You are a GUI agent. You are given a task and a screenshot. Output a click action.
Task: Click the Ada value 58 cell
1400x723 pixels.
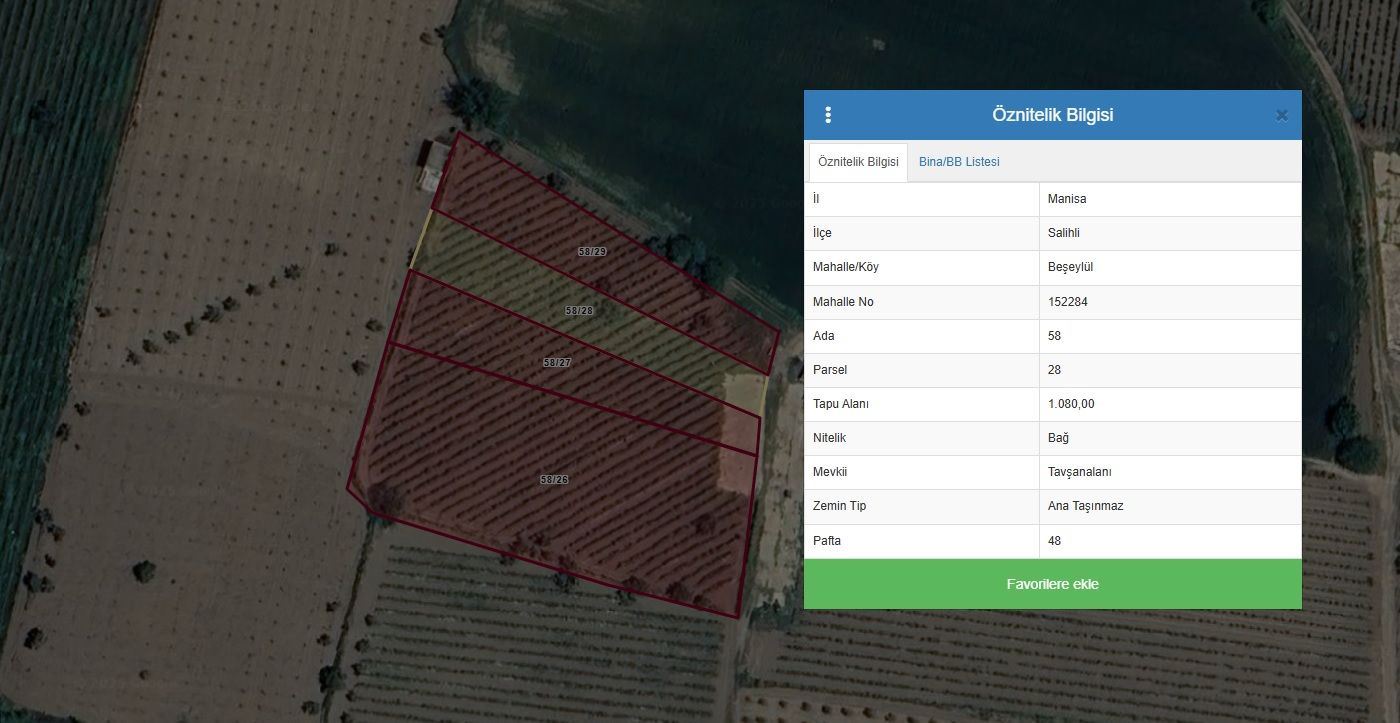pos(1054,336)
